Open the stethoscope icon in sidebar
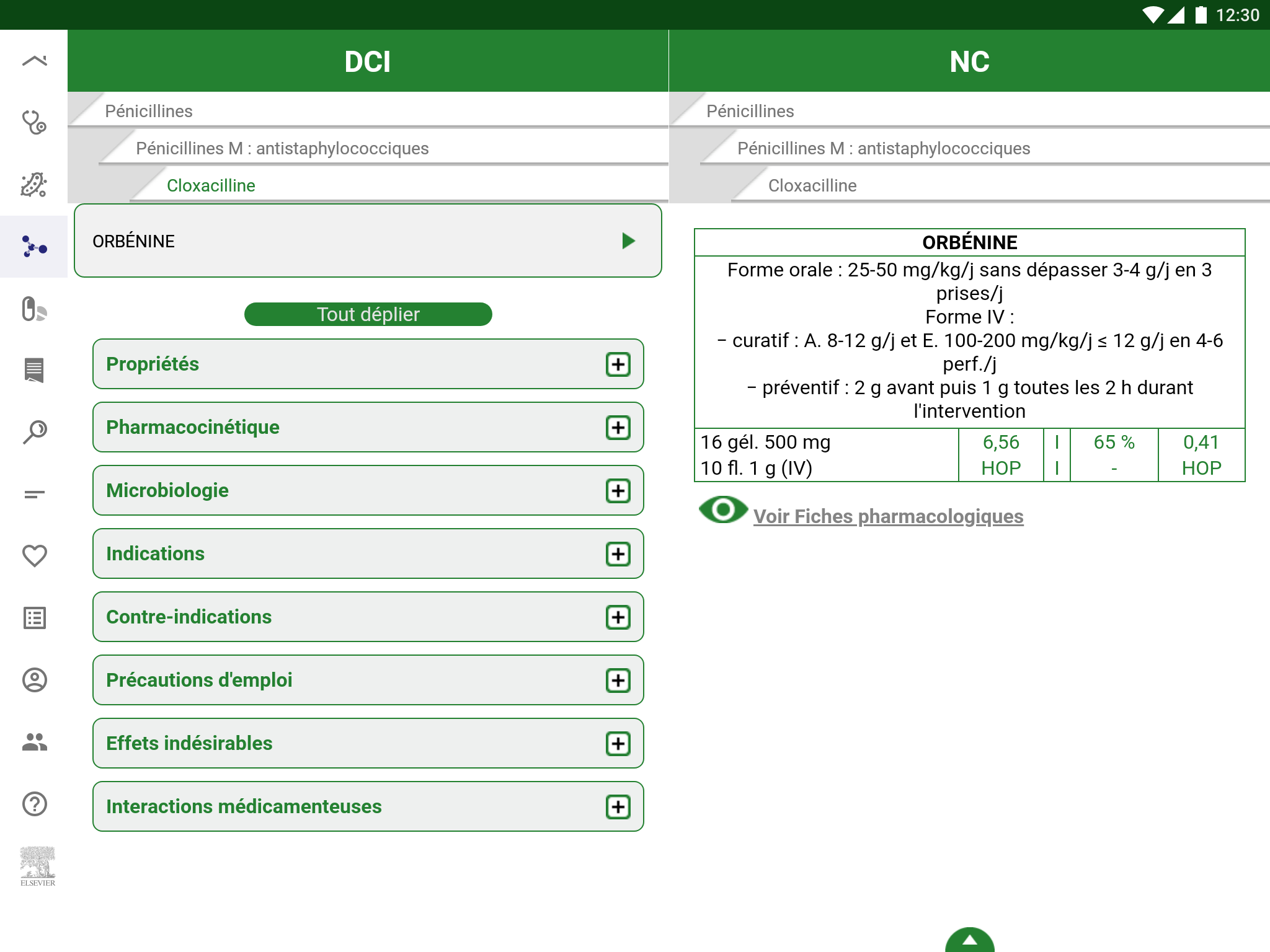1270x952 pixels. pyautogui.click(x=34, y=123)
